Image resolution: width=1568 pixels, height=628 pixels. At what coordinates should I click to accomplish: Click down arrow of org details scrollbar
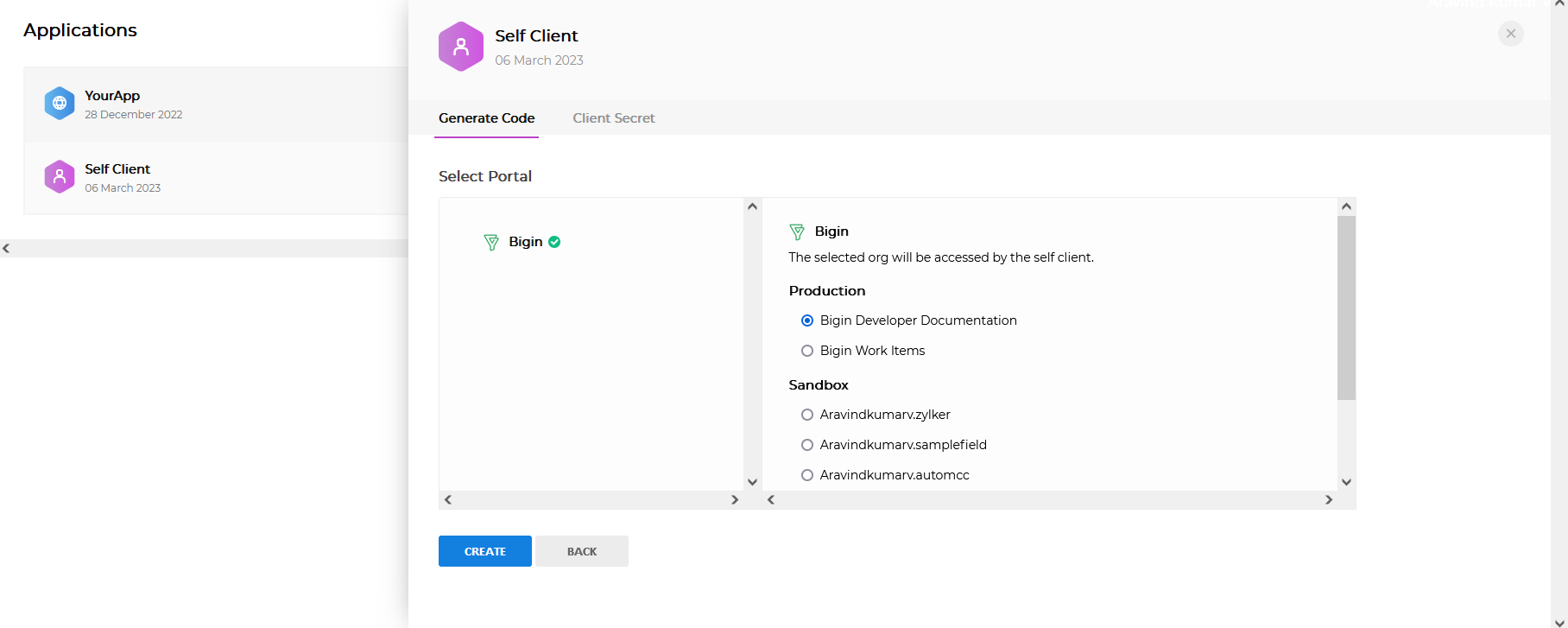[x=1346, y=482]
